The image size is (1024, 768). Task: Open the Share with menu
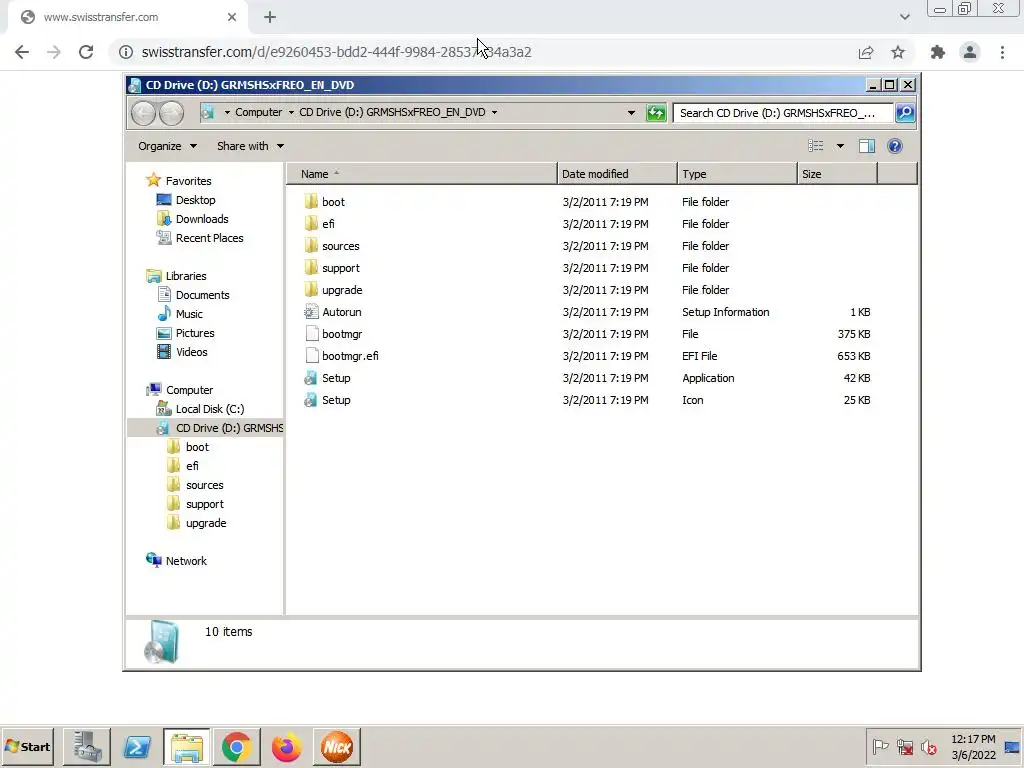tap(250, 146)
